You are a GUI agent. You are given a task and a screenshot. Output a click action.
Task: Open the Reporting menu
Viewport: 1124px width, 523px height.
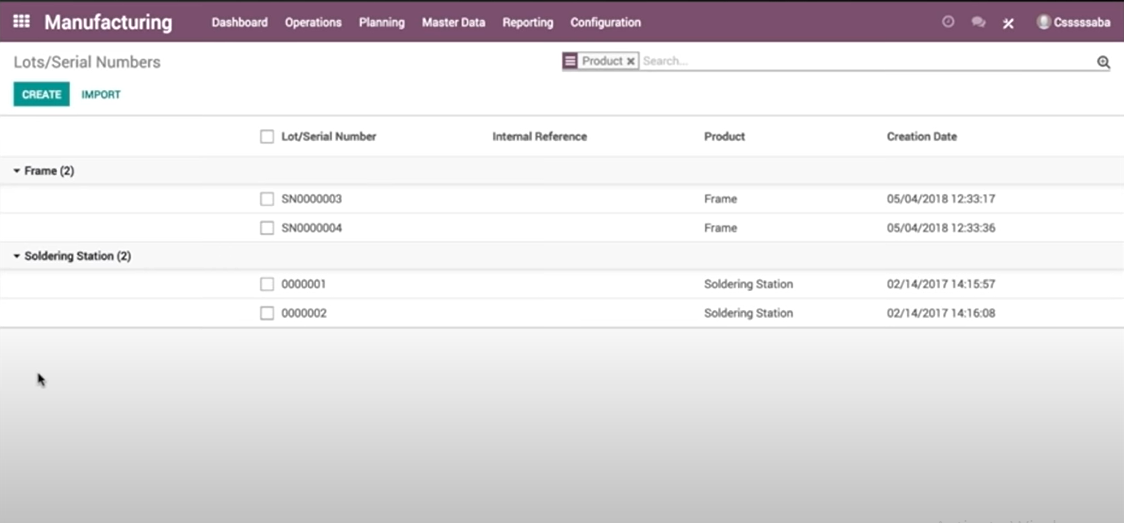(527, 22)
